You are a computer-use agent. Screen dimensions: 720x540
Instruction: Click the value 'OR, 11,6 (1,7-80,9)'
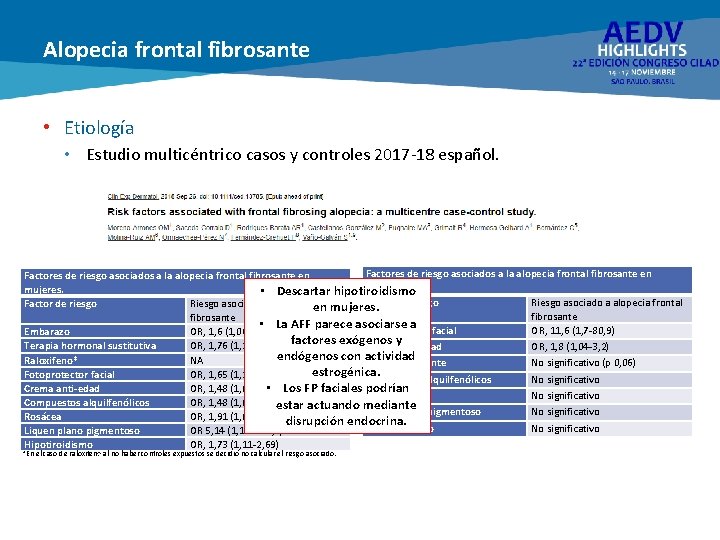[573, 331]
